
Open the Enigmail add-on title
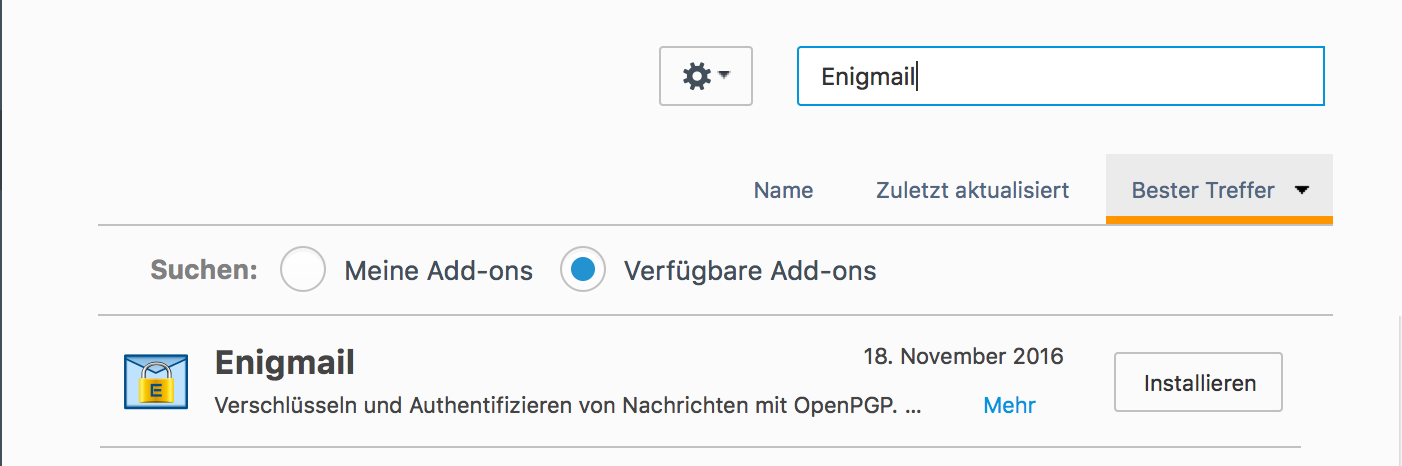[x=285, y=362]
